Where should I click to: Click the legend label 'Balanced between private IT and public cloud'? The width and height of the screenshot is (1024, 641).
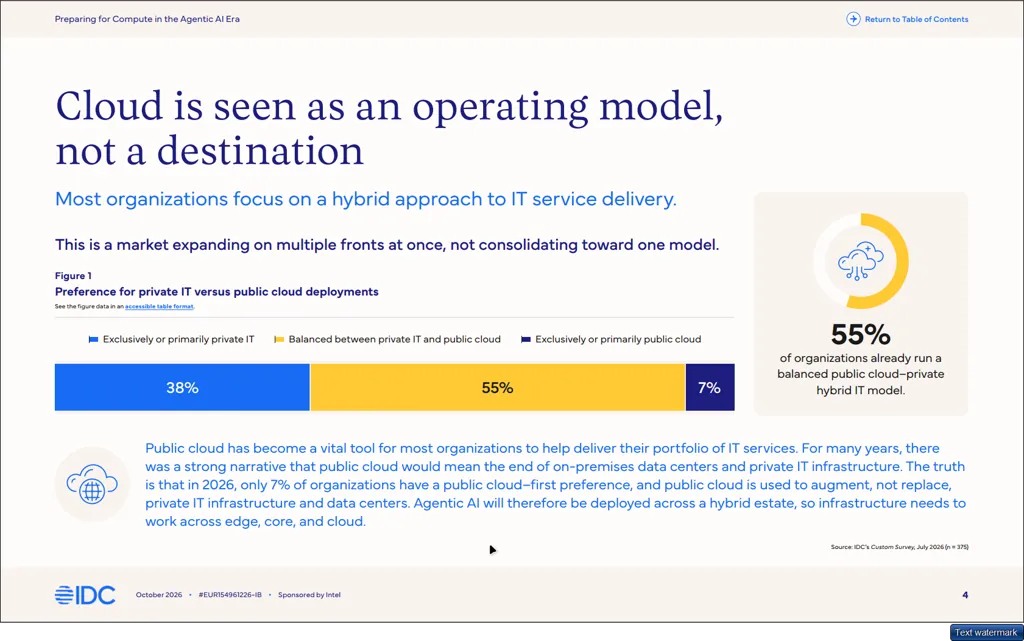394,339
